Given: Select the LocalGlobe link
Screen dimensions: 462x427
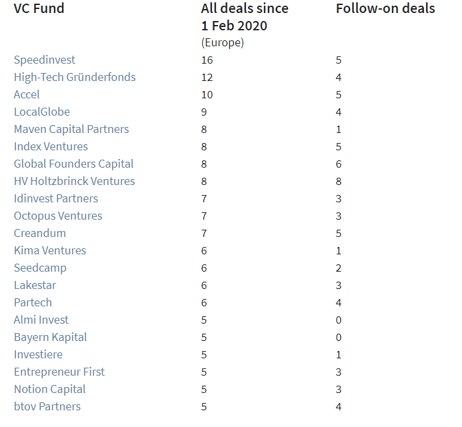Looking at the screenshot, I should (42, 112).
